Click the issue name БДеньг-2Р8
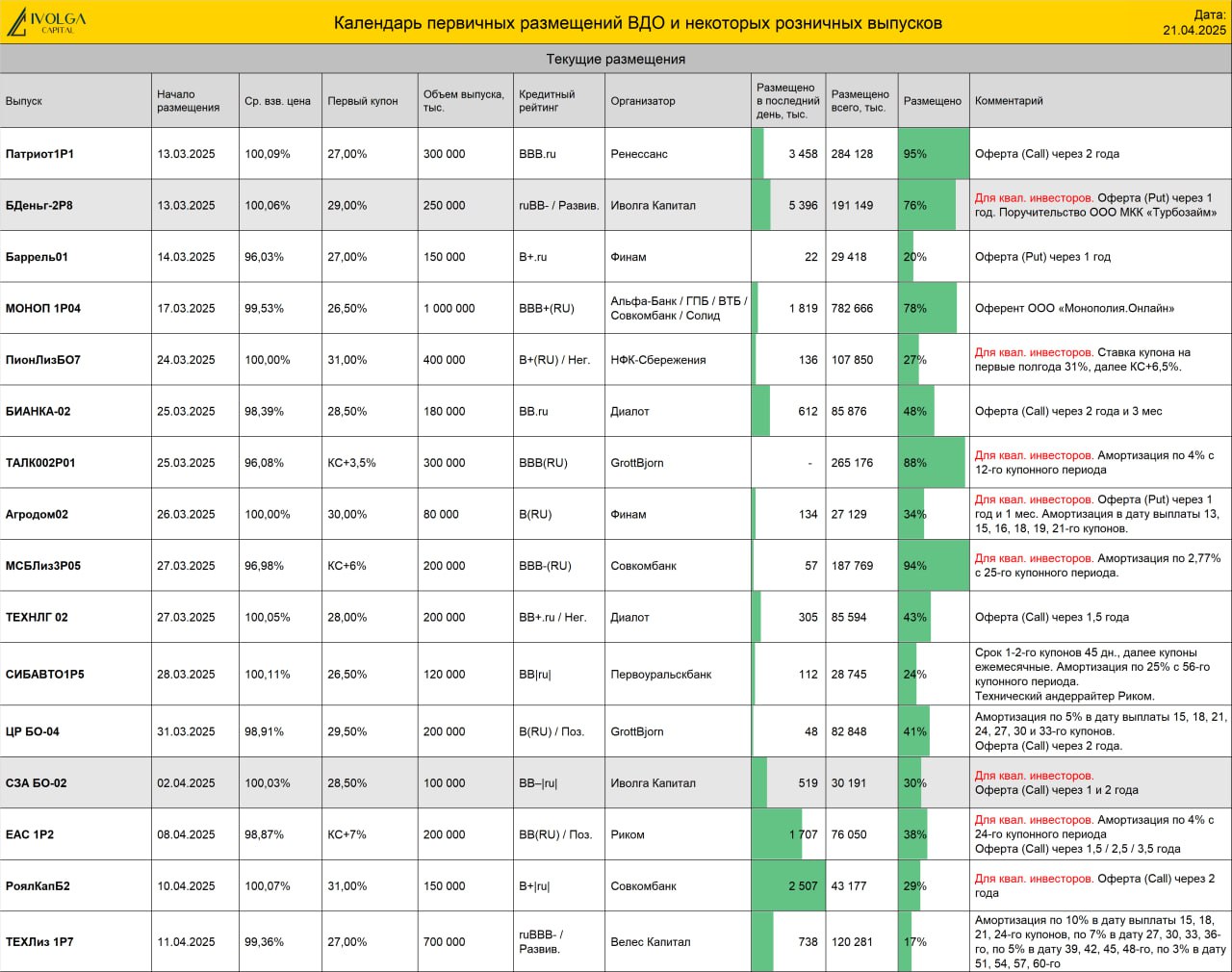 pyautogui.click(x=39, y=205)
